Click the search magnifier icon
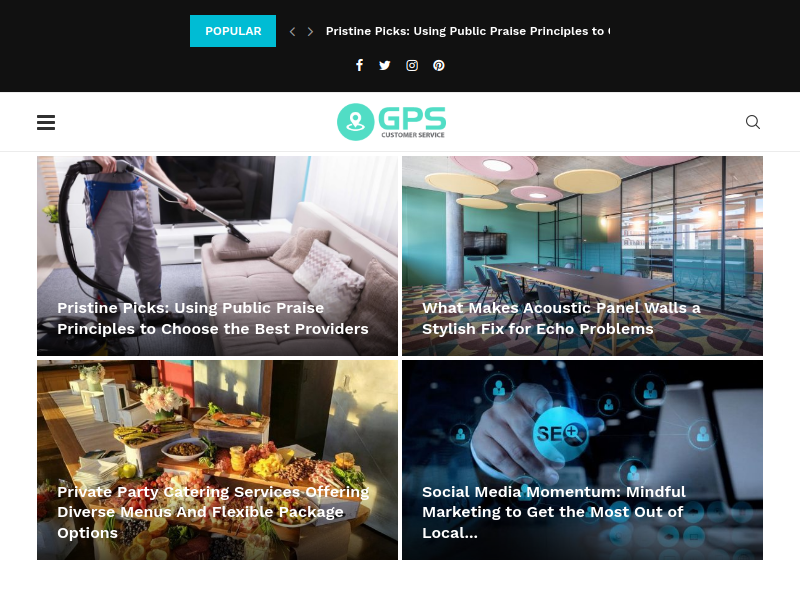800x600 pixels. pos(753,122)
